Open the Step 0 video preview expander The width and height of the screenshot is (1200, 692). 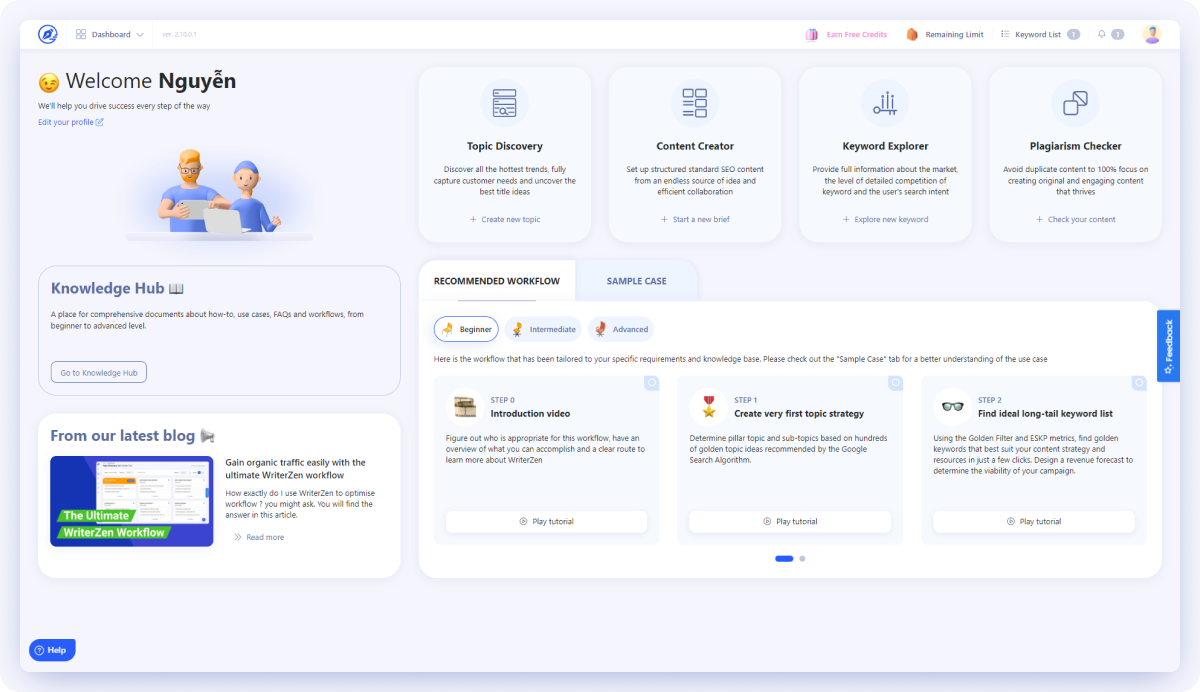click(x=652, y=383)
